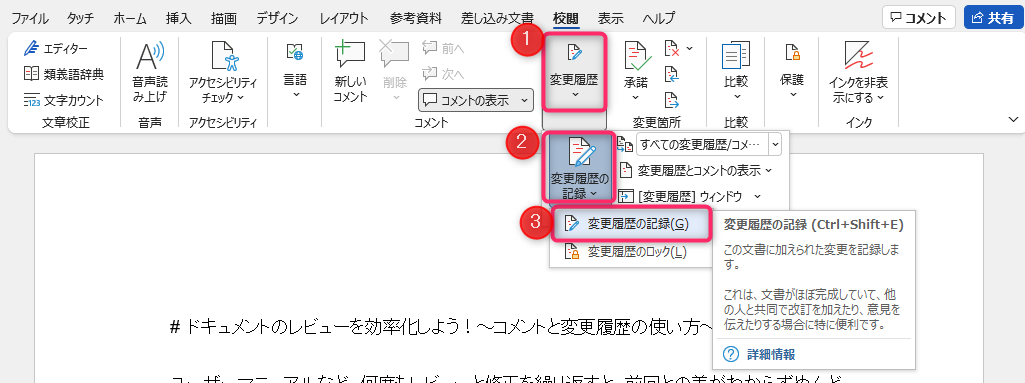
Task: Collapse the ribbon with the chevron
Action: pyautogui.click(x=1014, y=119)
